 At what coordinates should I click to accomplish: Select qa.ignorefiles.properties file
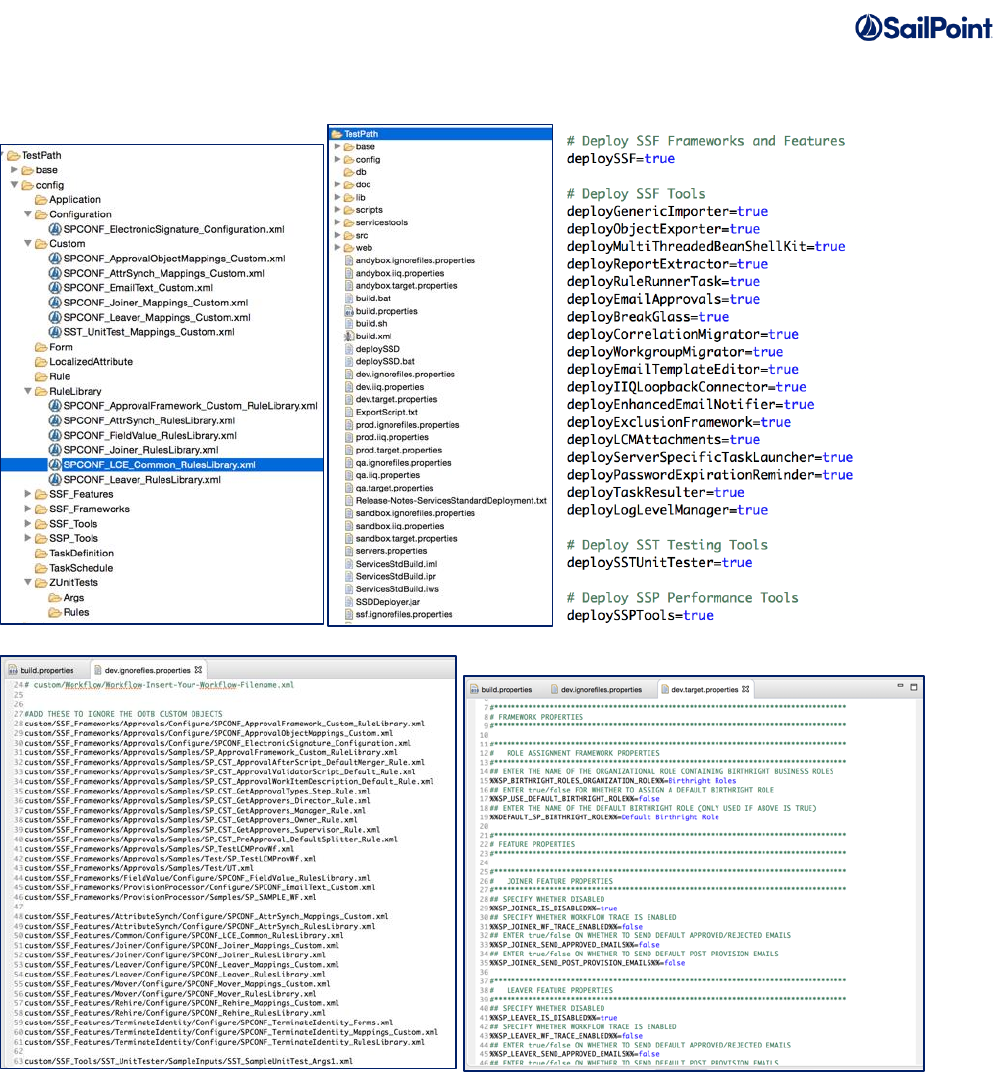(x=403, y=463)
